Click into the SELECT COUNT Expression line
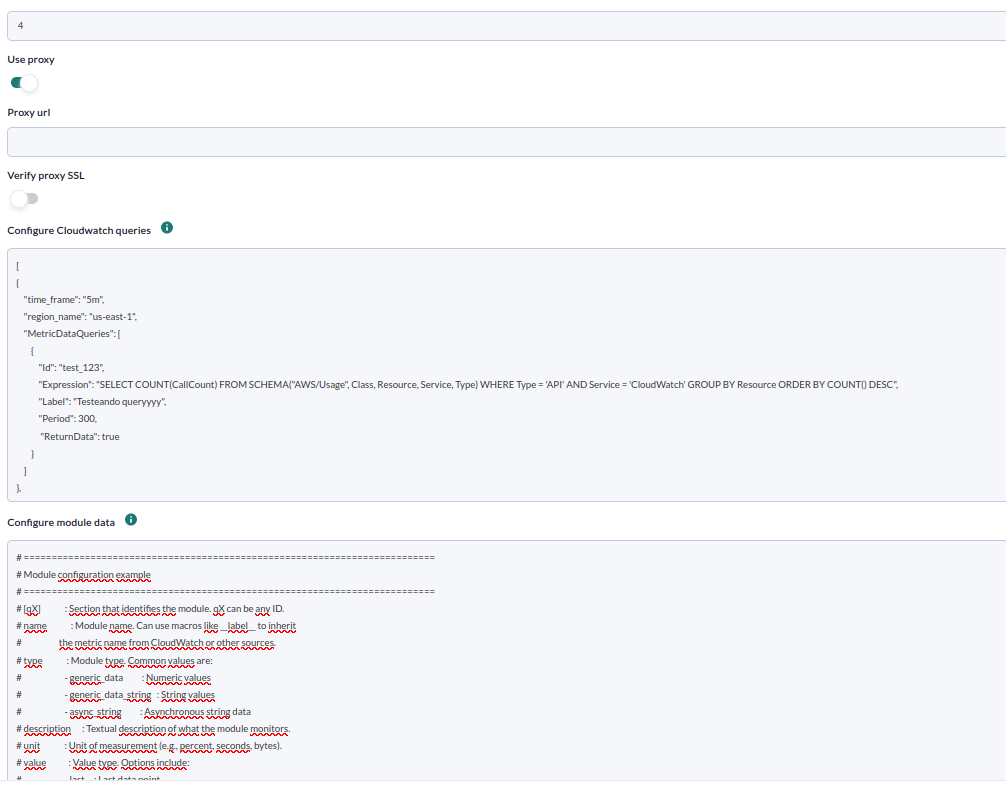 (x=468, y=385)
